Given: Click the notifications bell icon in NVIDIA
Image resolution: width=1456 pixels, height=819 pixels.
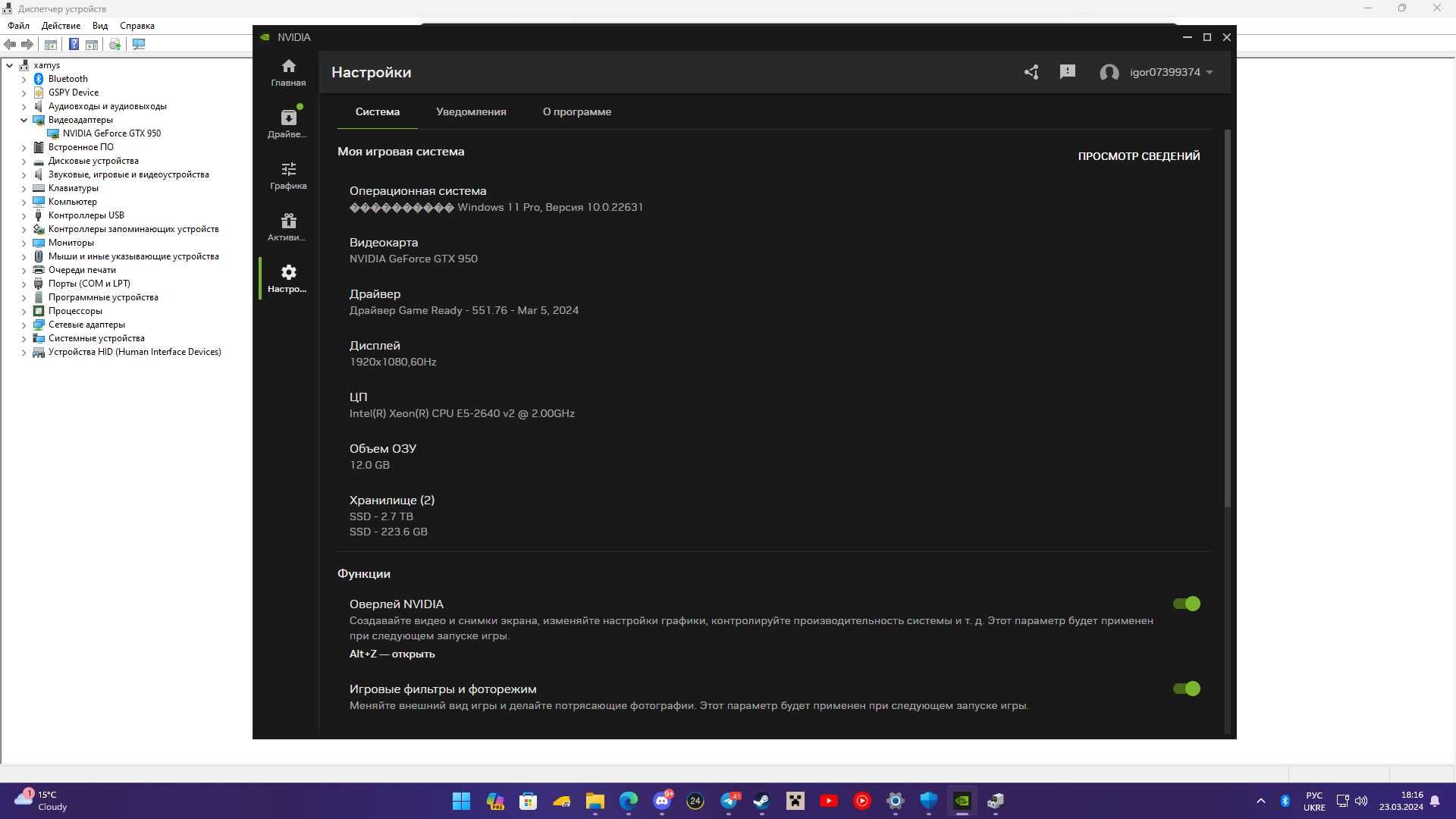Looking at the screenshot, I should 1067,71.
